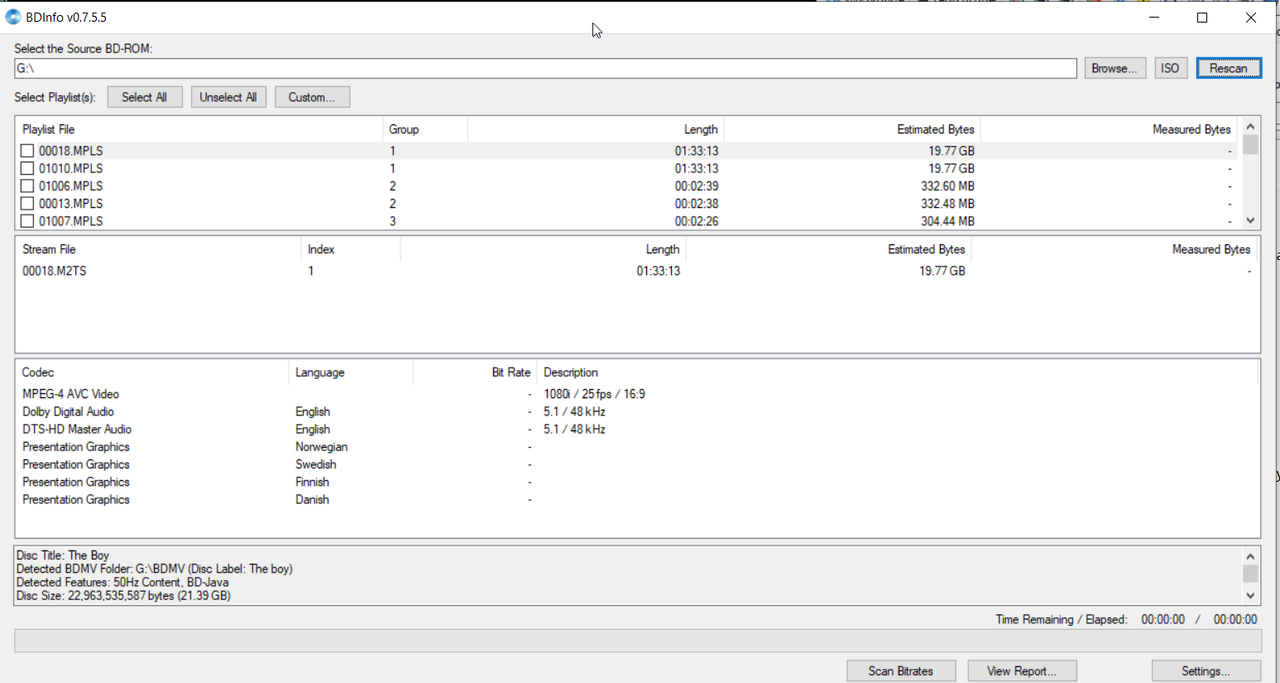Select Finnish Presentation Graphics row
Screen dimensions: 1280x683
636,482
